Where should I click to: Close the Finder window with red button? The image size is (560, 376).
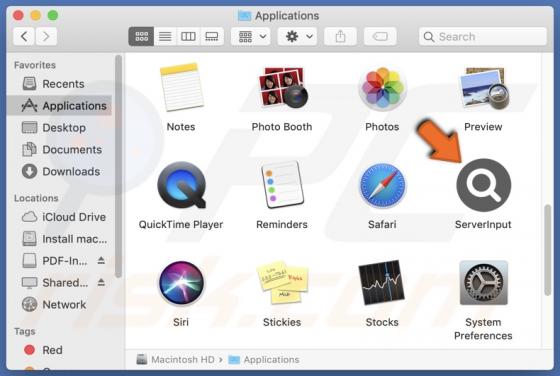(x=18, y=15)
